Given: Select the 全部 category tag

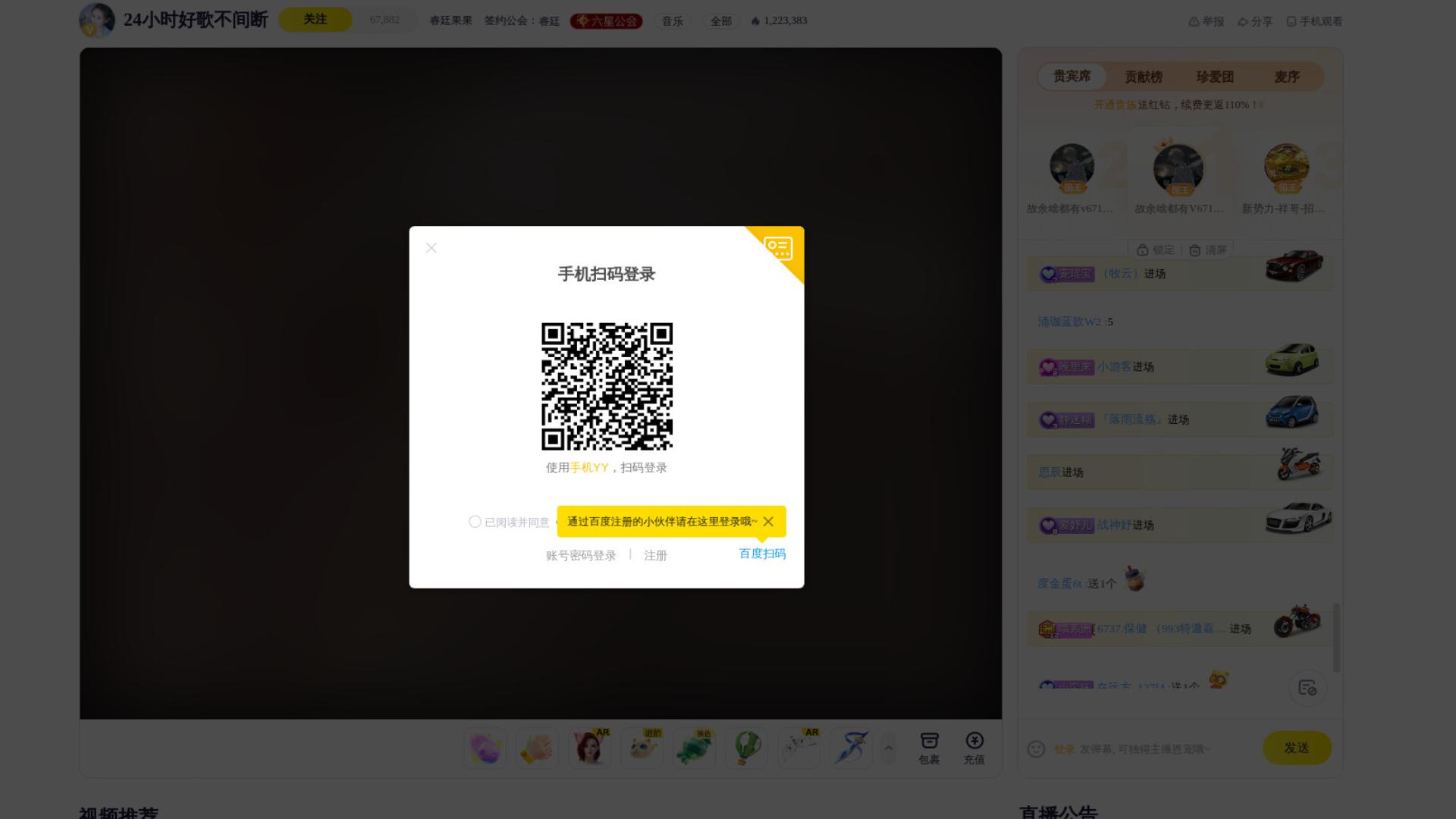Looking at the screenshot, I should click(721, 21).
